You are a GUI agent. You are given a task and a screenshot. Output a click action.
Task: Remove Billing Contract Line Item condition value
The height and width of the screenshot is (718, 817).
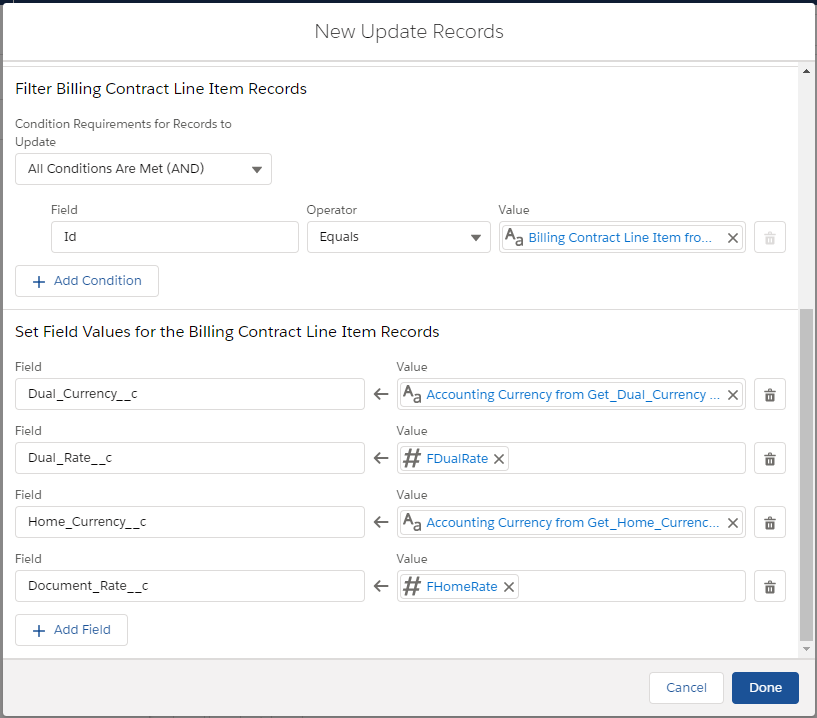732,238
